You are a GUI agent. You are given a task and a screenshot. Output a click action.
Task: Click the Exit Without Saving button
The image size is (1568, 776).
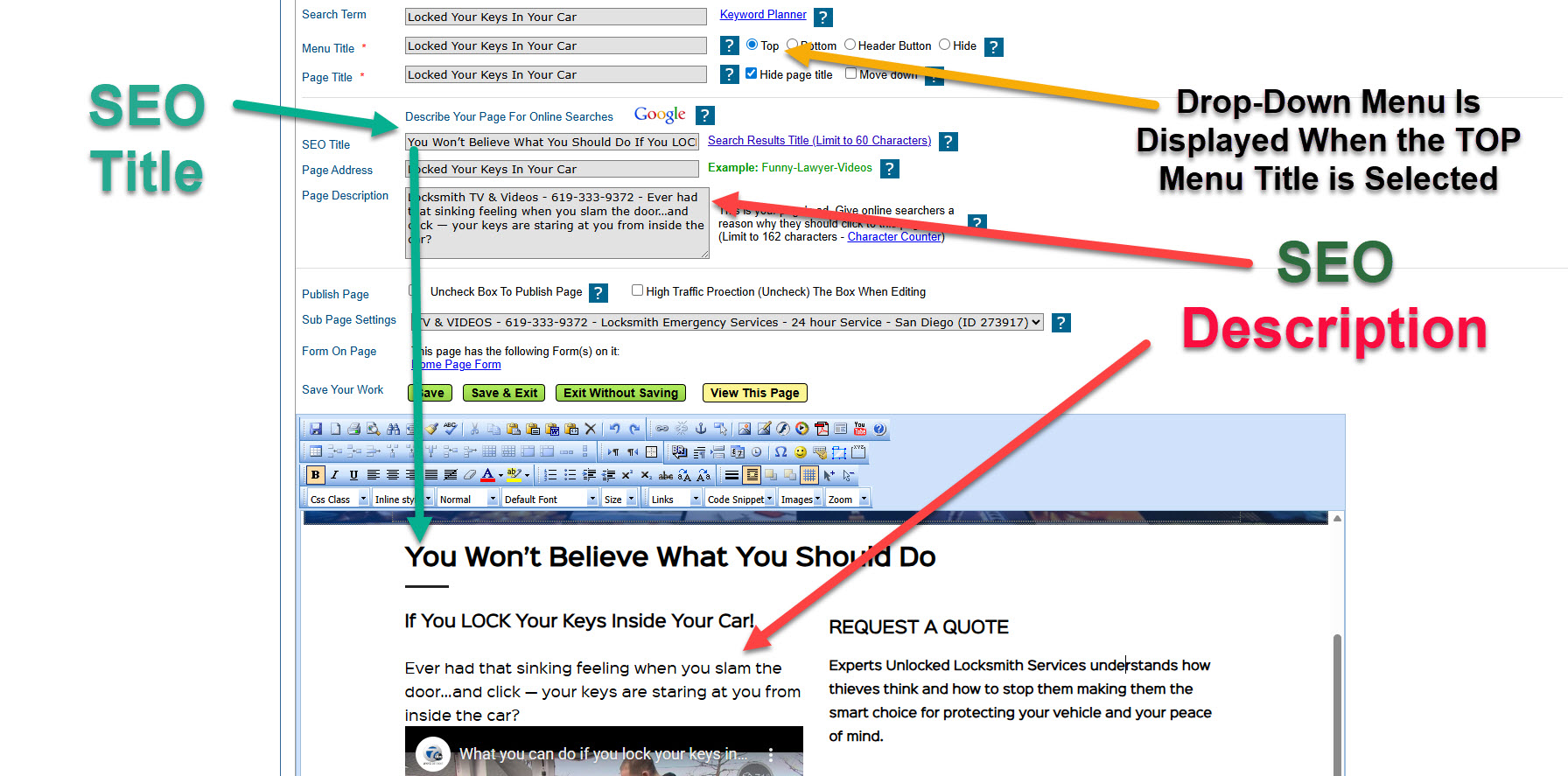tap(620, 393)
